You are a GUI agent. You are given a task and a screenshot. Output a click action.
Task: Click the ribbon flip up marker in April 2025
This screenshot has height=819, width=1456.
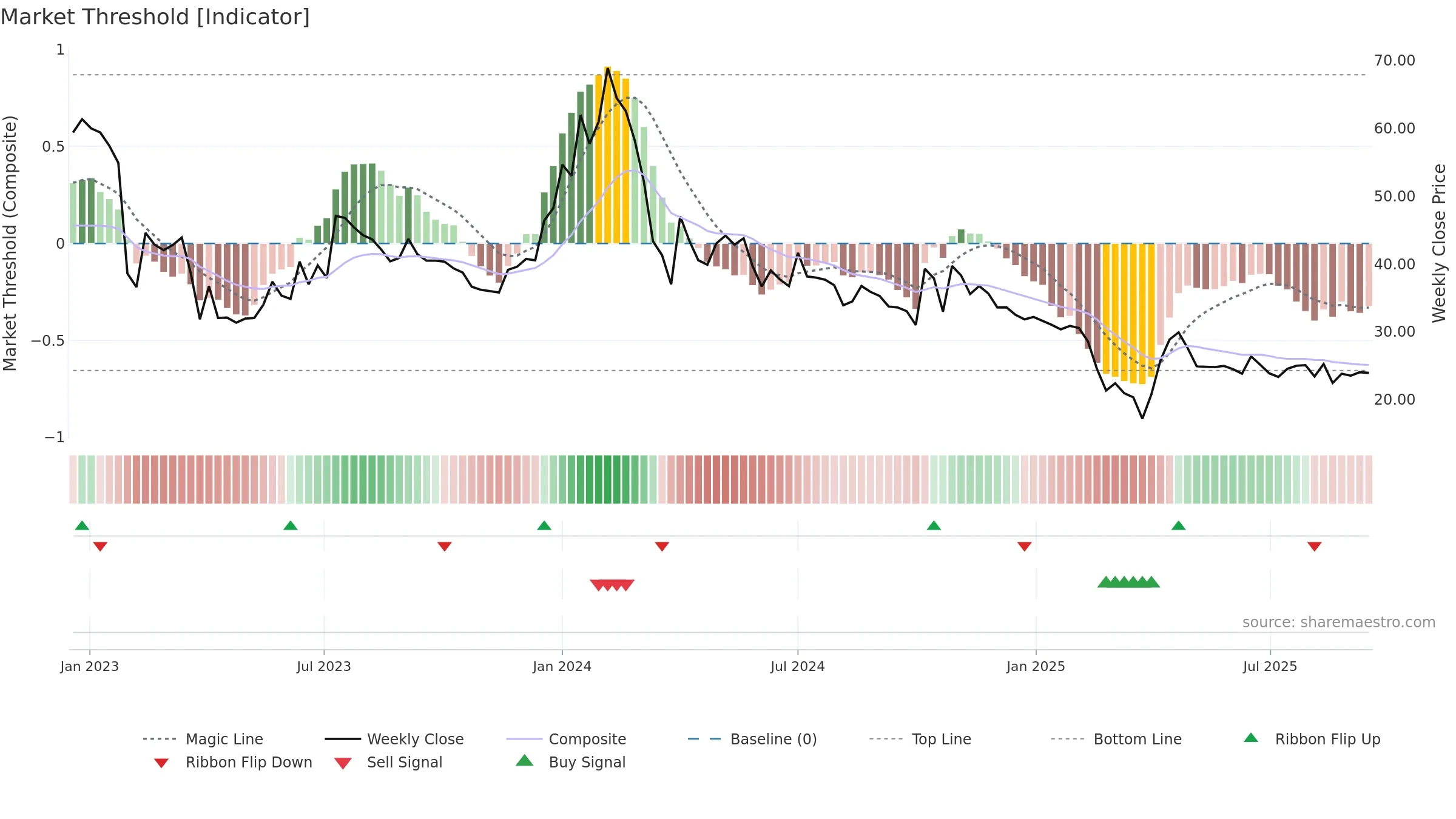pos(1178,525)
